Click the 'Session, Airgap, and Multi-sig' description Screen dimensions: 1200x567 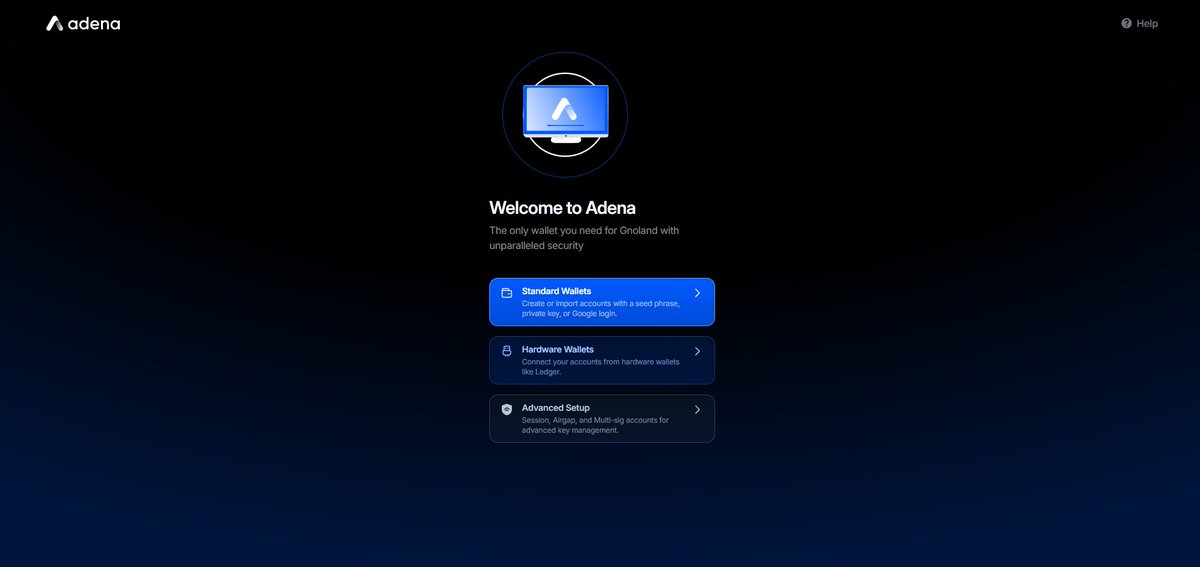point(596,425)
